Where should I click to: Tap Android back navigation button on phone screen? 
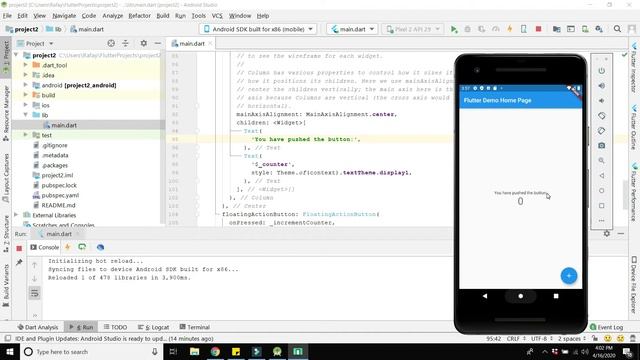485,296
